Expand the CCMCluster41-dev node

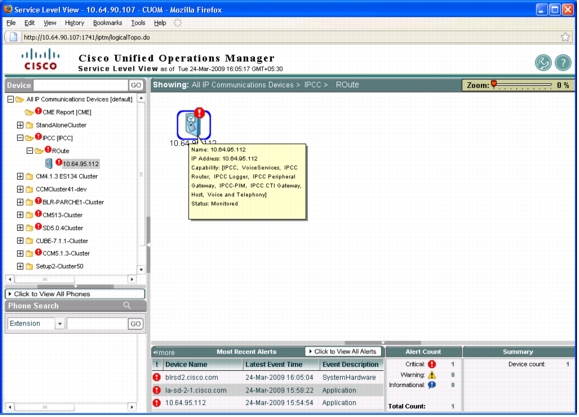pyautogui.click(x=20, y=189)
